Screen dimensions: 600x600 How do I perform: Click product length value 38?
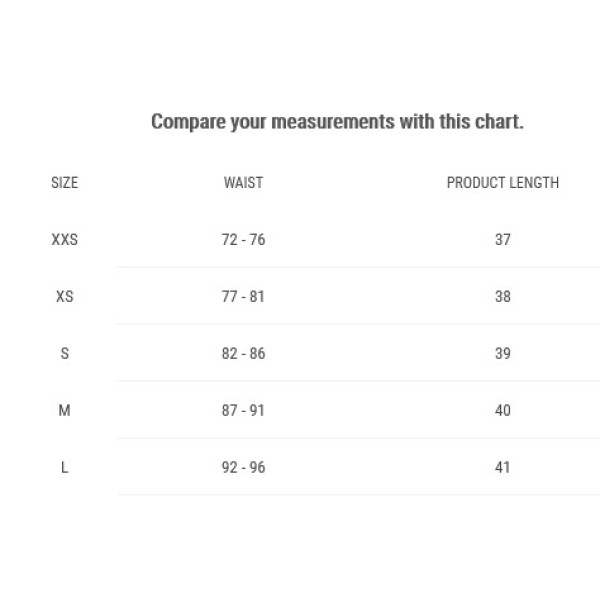point(503,297)
